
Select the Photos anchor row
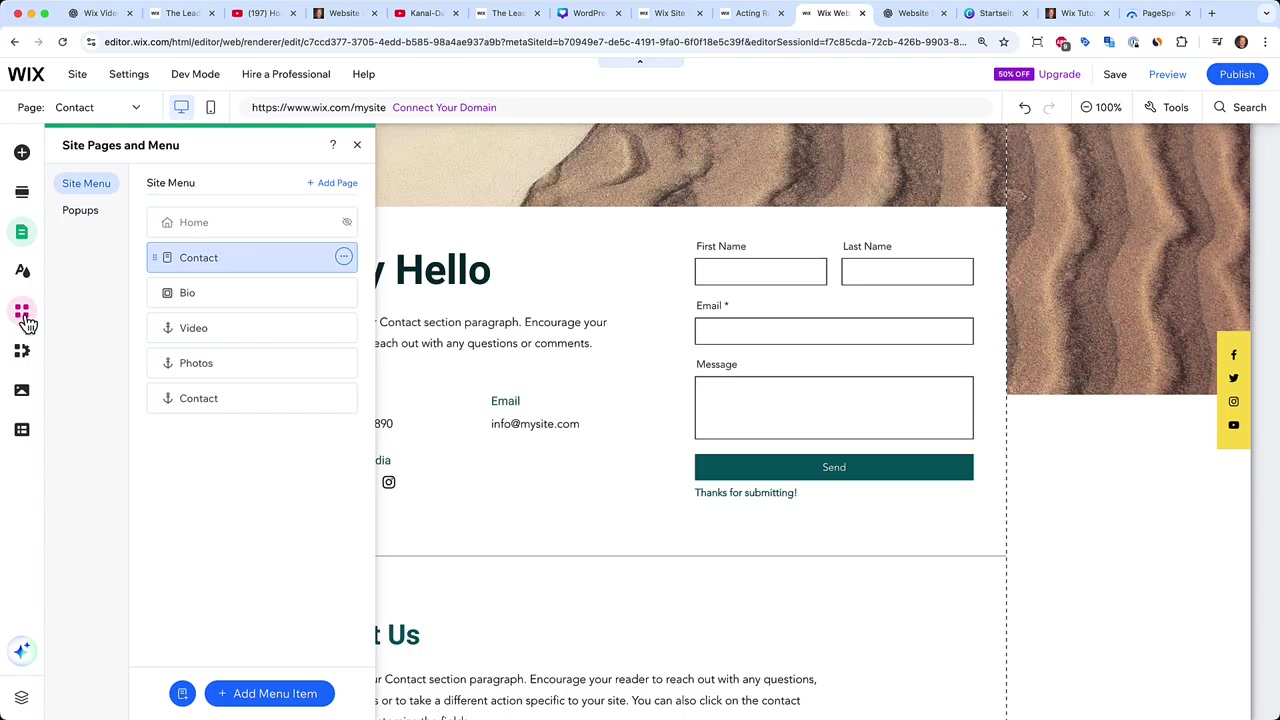251,363
